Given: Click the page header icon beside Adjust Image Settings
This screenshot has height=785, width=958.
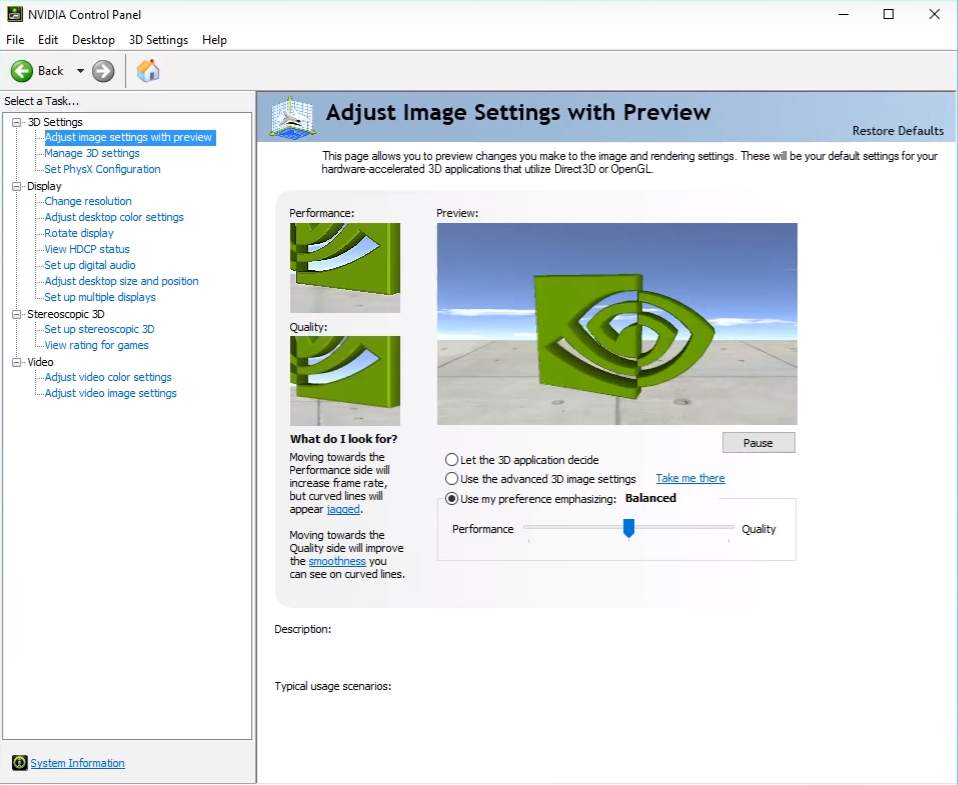Looking at the screenshot, I should [290, 118].
